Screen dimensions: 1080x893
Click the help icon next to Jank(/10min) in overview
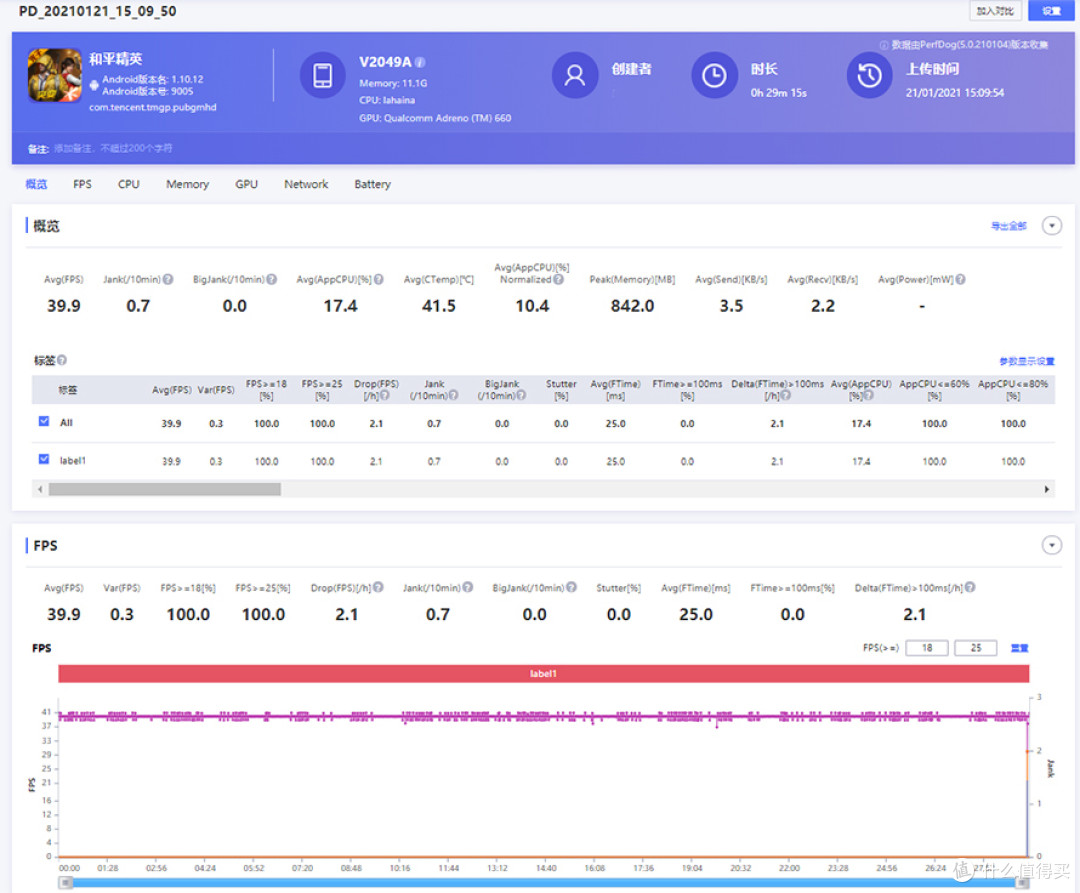168,280
